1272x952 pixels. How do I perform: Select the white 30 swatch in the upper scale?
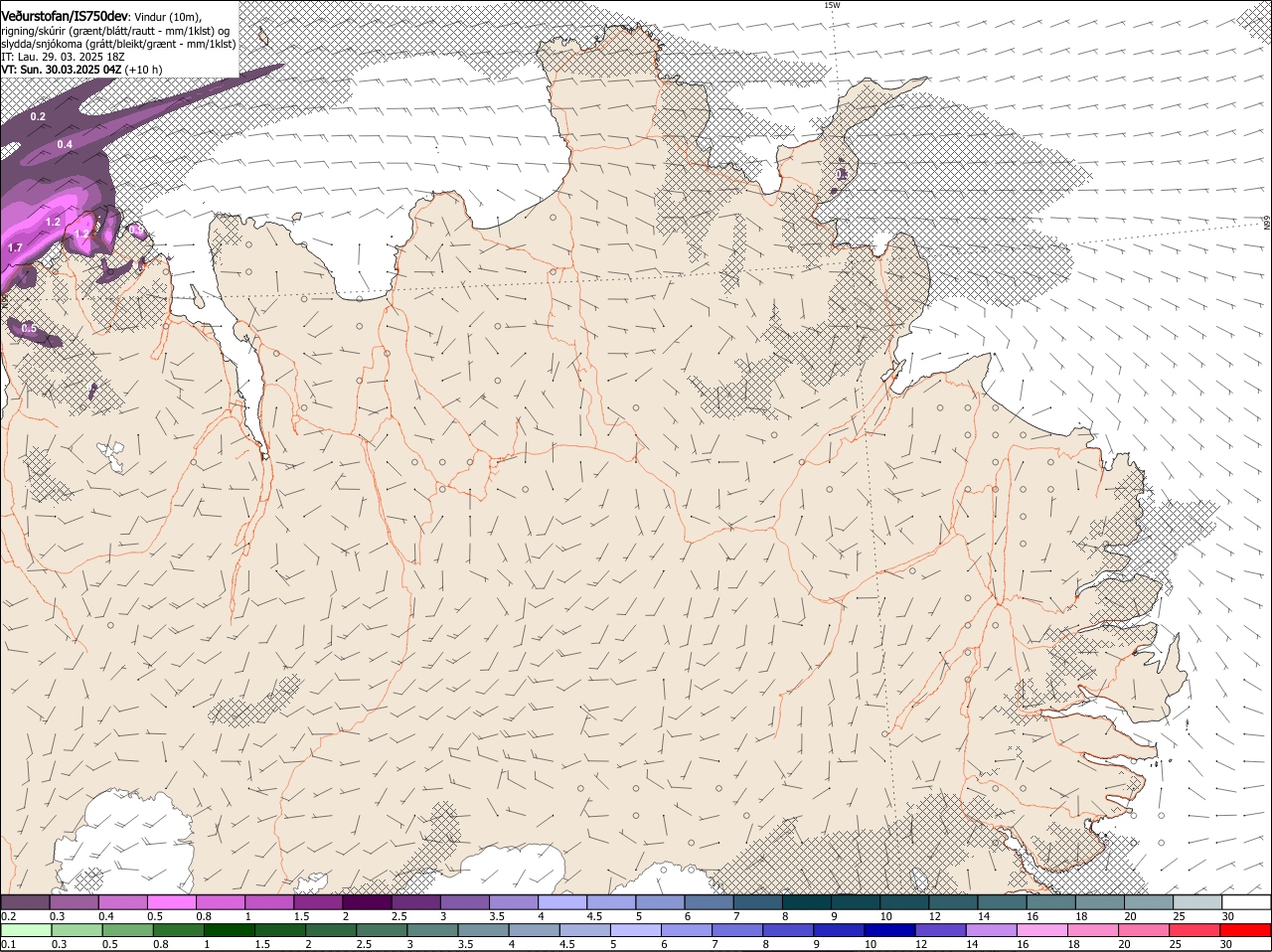[1246, 902]
